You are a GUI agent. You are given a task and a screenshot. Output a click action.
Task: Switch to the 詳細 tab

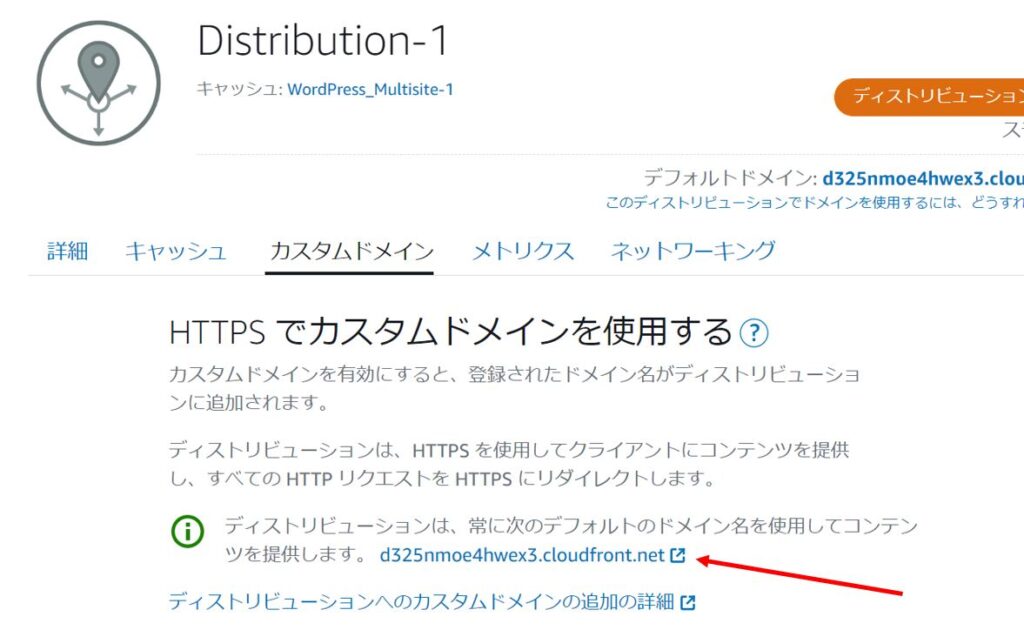[x=68, y=251]
